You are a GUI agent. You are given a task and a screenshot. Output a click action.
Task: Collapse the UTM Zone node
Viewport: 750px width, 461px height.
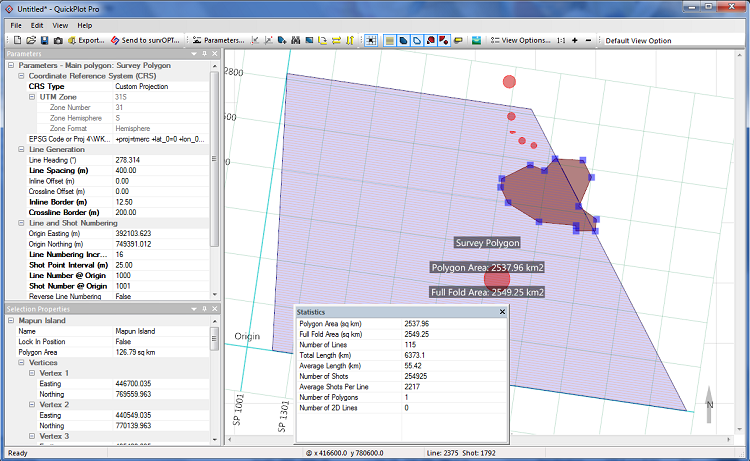[31, 97]
